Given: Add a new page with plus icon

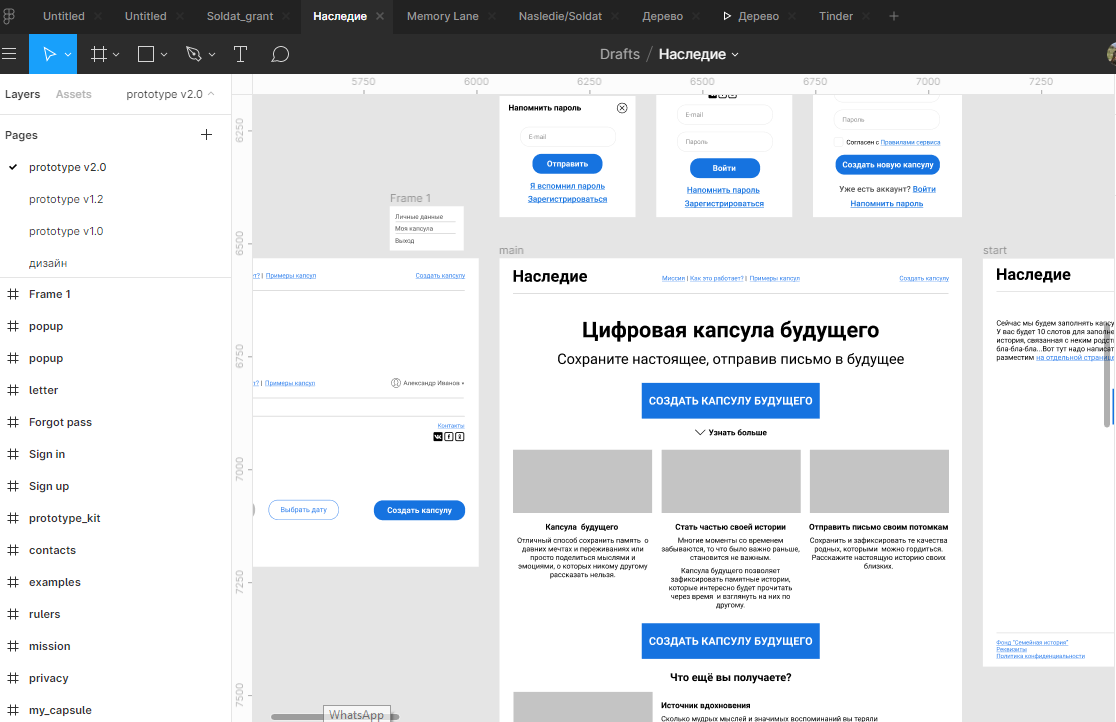Looking at the screenshot, I should coord(206,135).
